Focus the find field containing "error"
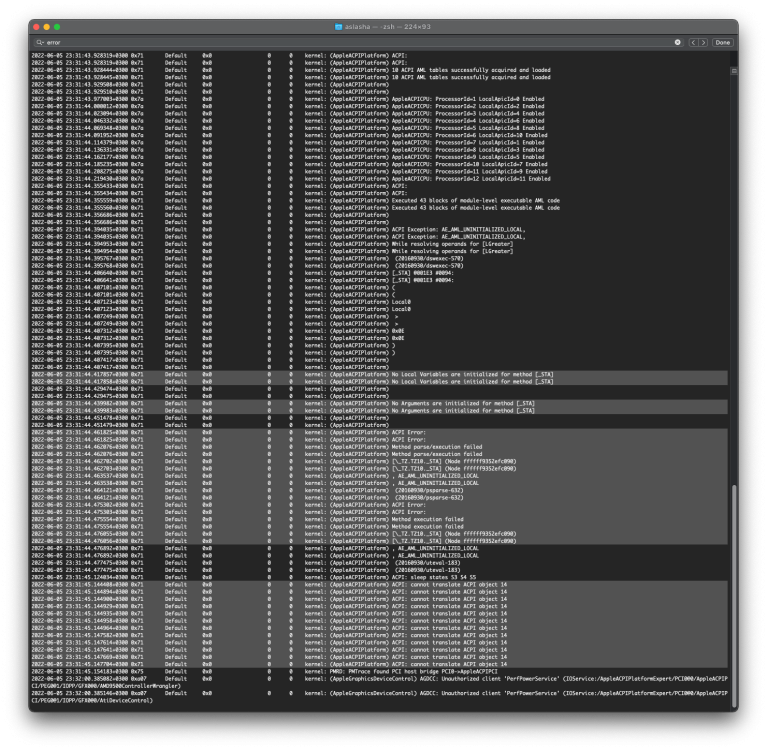This screenshot has width=767, height=750. (x=360, y=43)
